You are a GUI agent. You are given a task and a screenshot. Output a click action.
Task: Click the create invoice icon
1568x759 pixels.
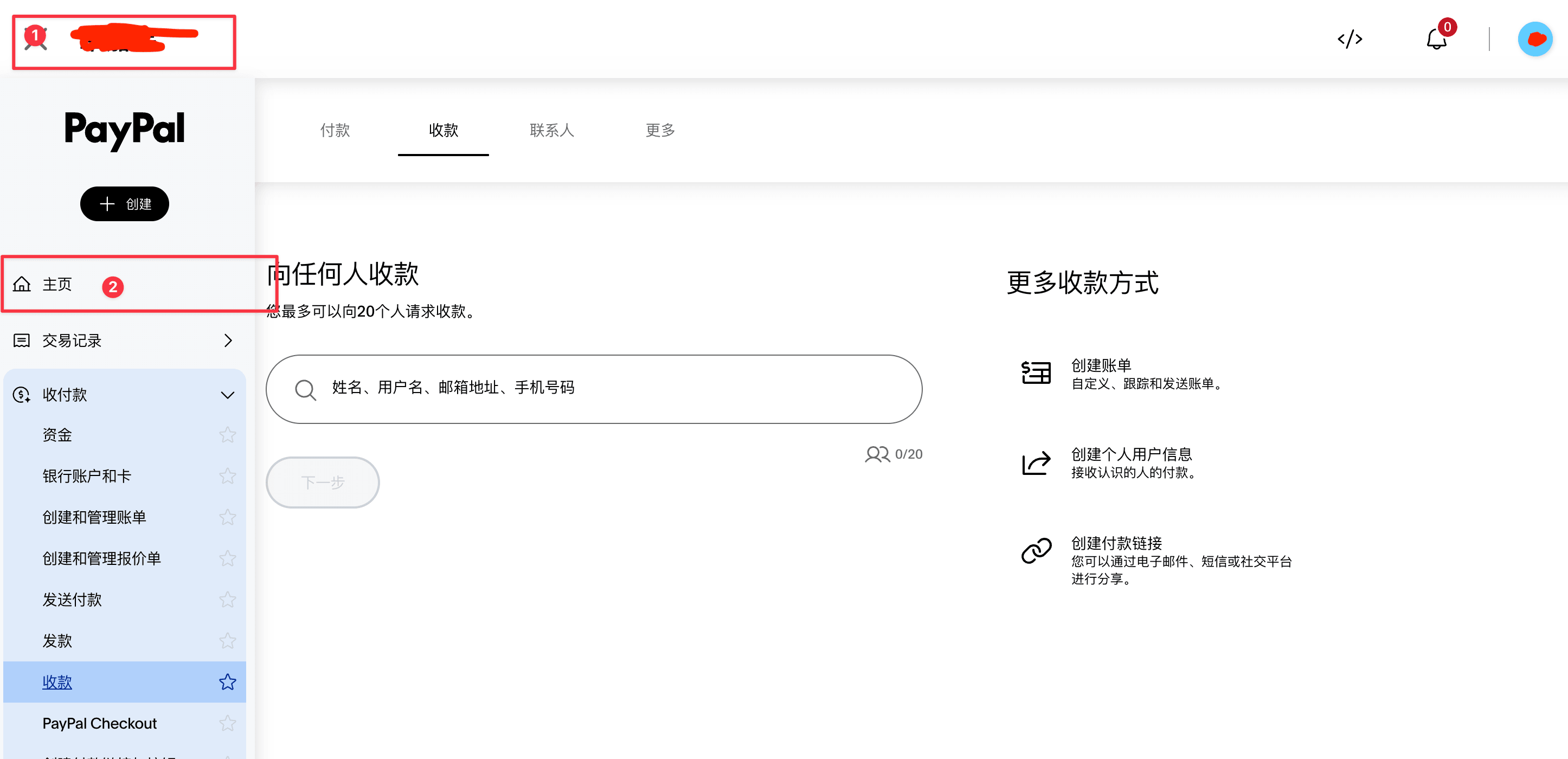point(1036,372)
